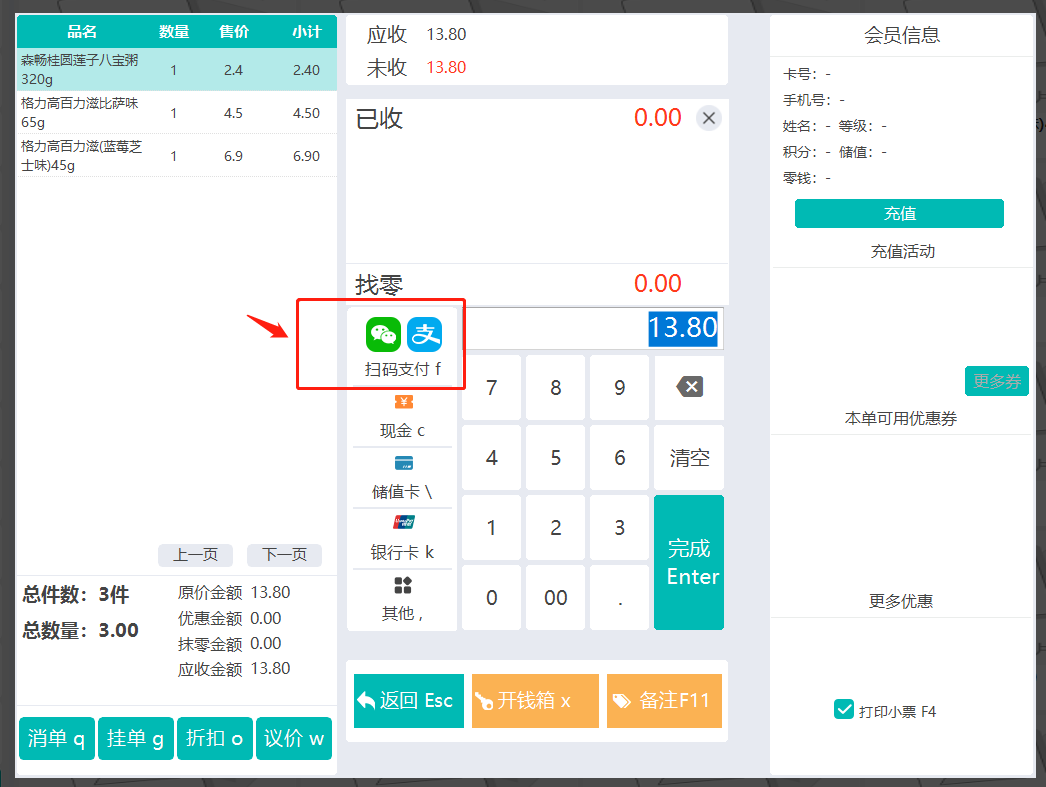Click the 更多优惠 label
1046x787 pixels.
901,601
